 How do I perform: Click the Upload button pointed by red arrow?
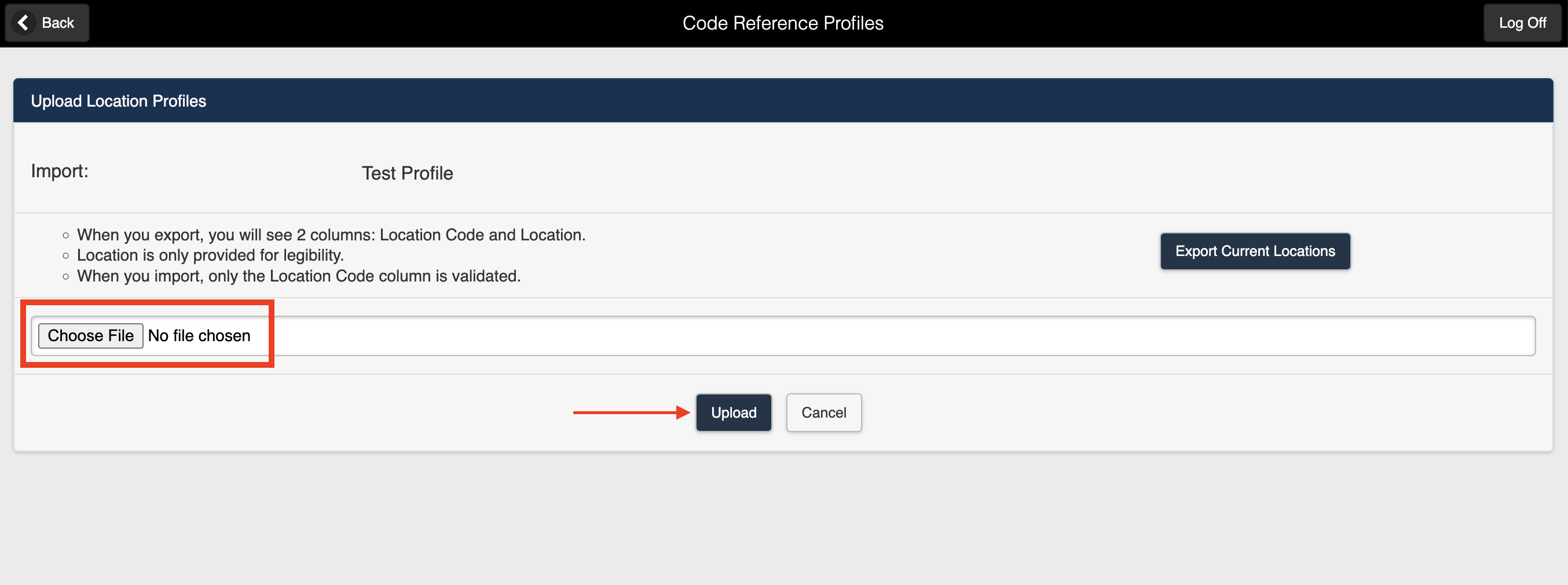(733, 412)
